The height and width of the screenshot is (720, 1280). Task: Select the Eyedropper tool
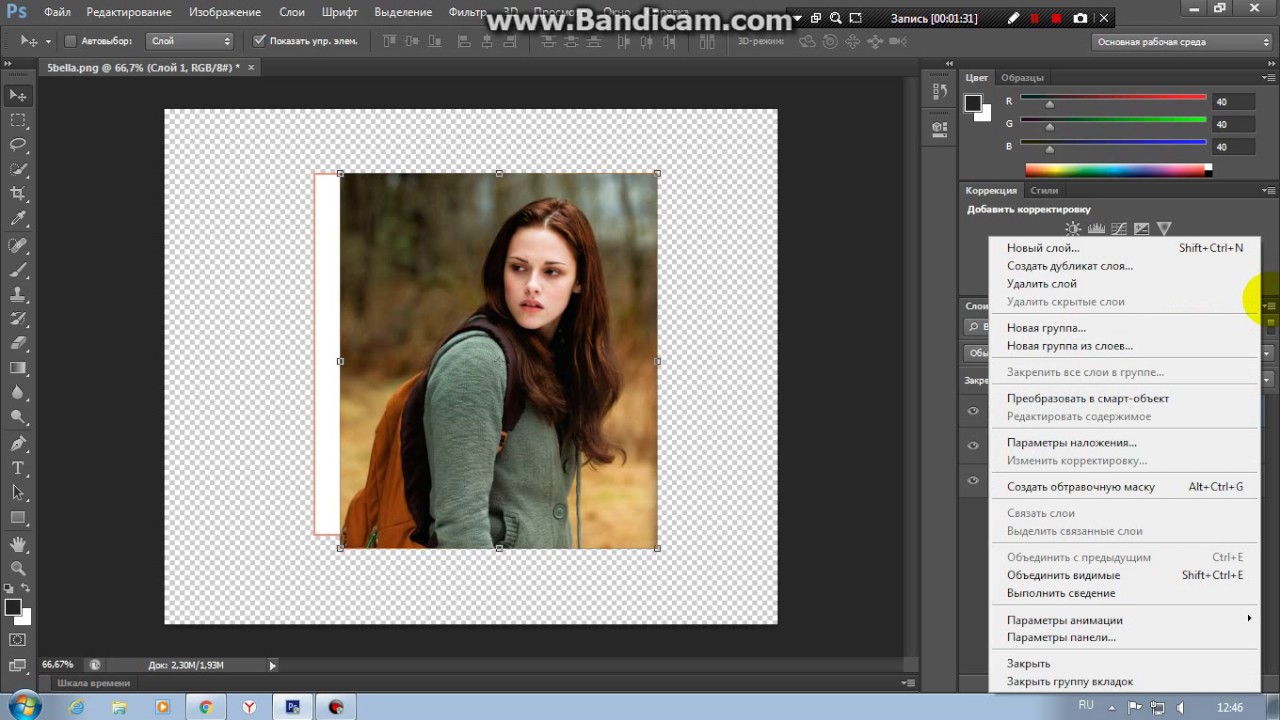pos(18,219)
